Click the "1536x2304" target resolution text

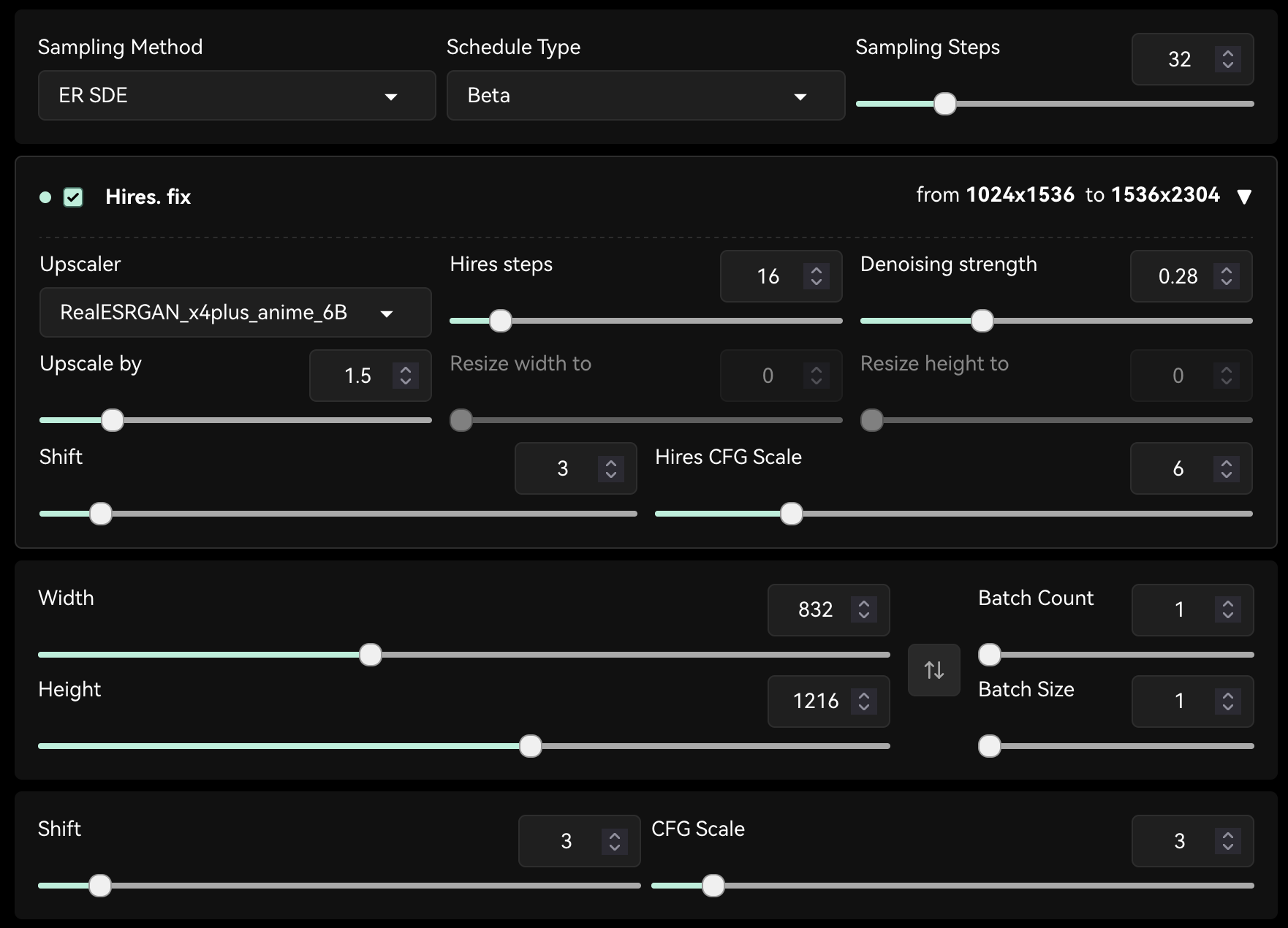tap(1166, 195)
